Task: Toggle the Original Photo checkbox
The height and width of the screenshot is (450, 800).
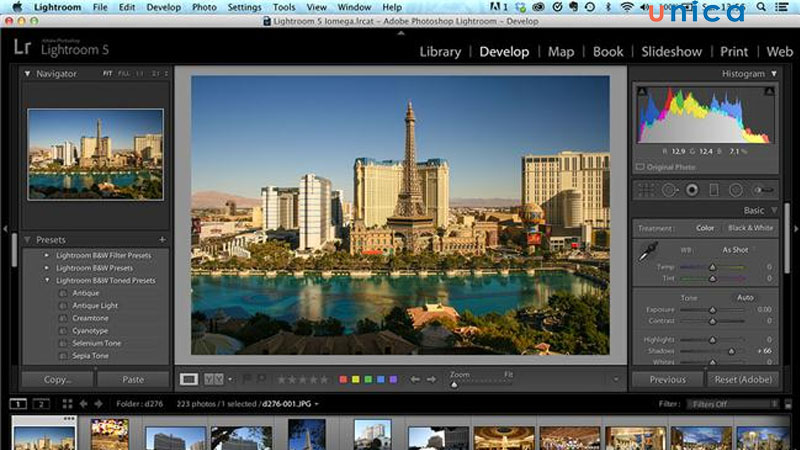Action: [640, 167]
